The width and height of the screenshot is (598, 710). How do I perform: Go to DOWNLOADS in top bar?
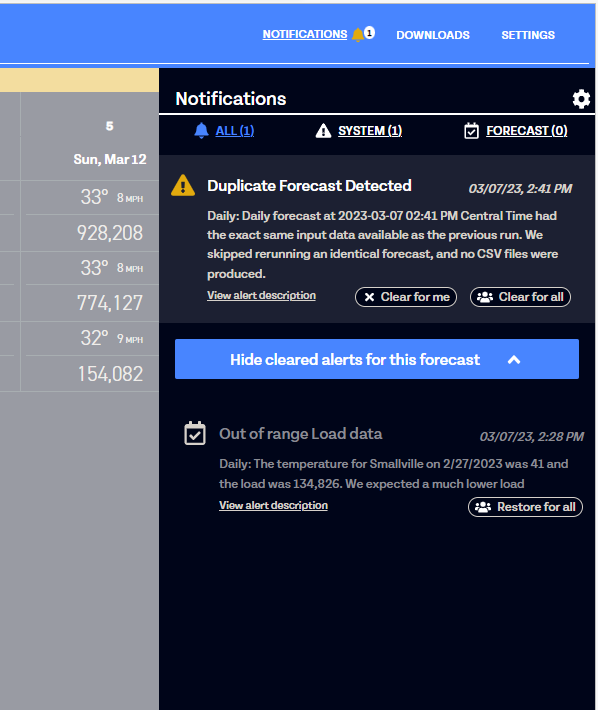[x=433, y=35]
